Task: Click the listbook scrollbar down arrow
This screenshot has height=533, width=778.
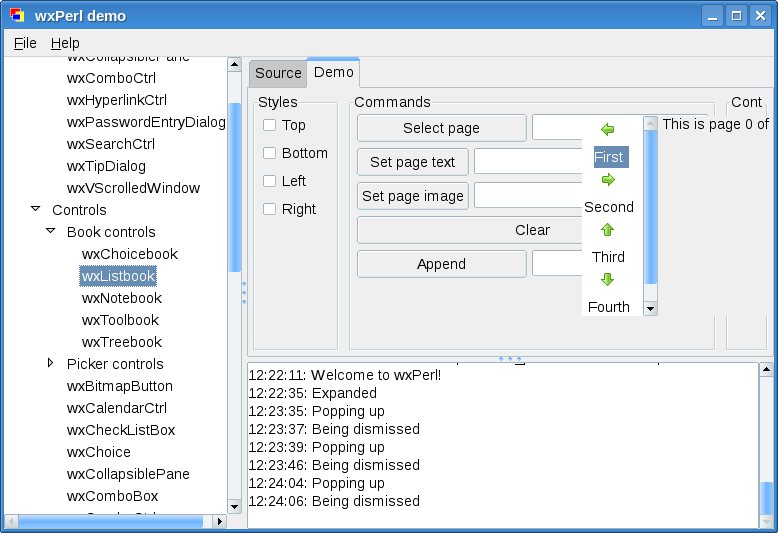Action: [x=650, y=309]
